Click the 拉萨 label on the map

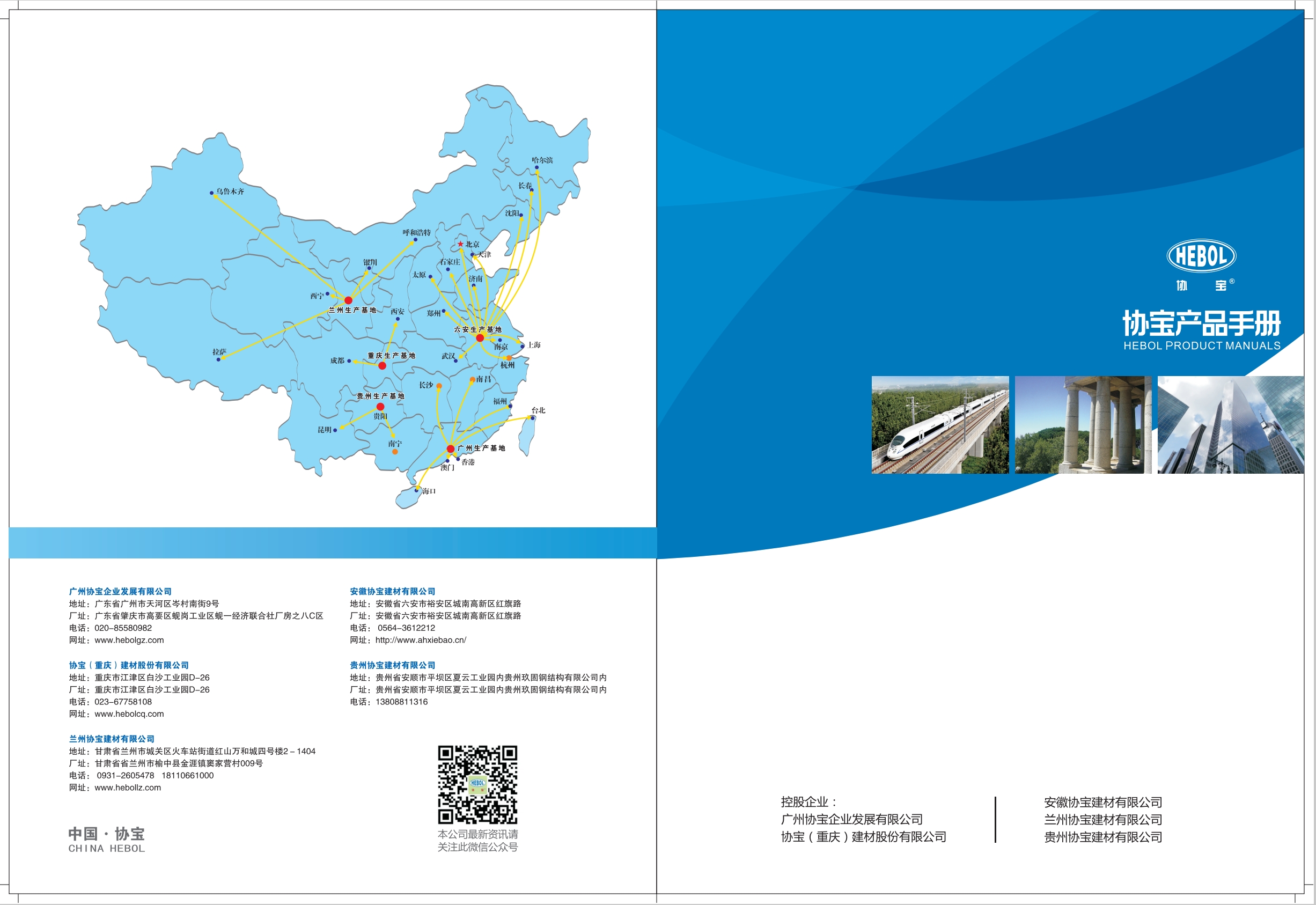[x=219, y=352]
